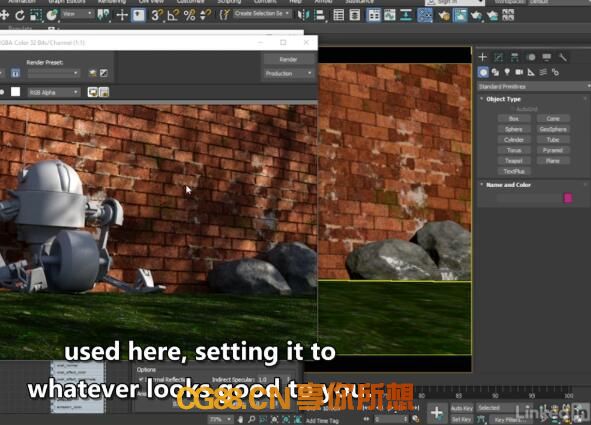
Task: Open the Animation menu
Action: click(22, 2)
